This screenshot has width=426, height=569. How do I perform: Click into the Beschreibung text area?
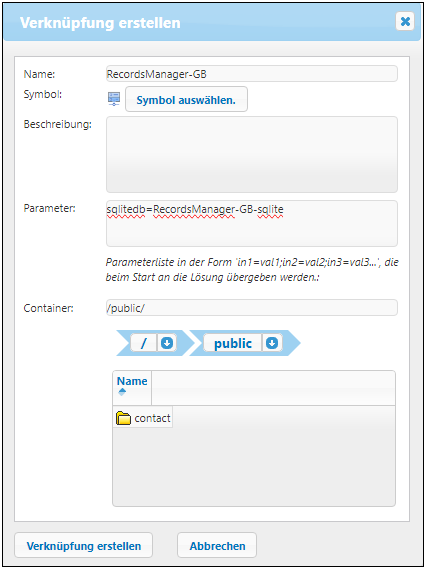[252, 155]
